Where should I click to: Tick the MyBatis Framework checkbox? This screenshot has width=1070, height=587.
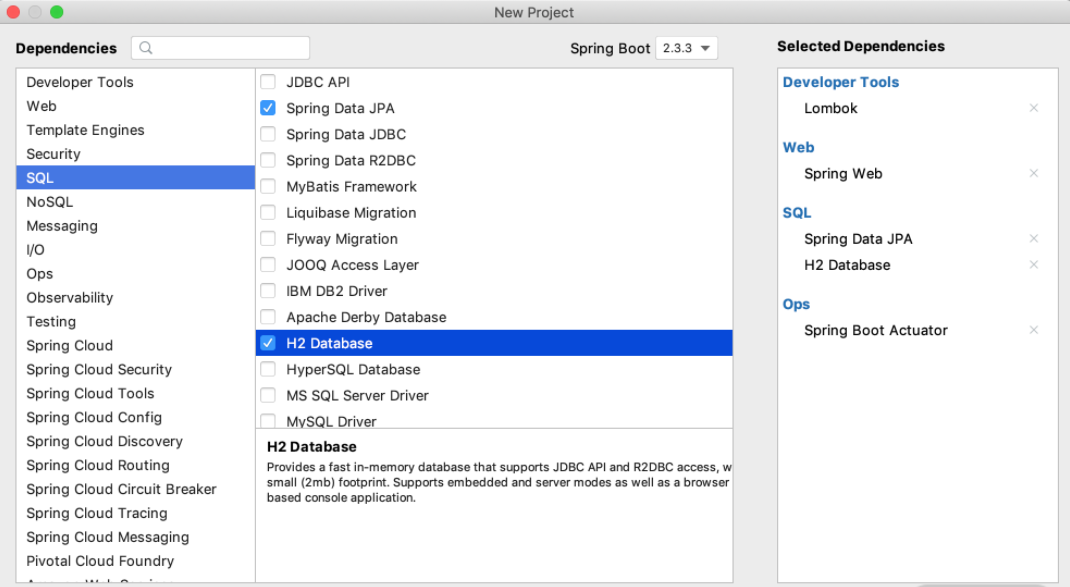coord(268,186)
